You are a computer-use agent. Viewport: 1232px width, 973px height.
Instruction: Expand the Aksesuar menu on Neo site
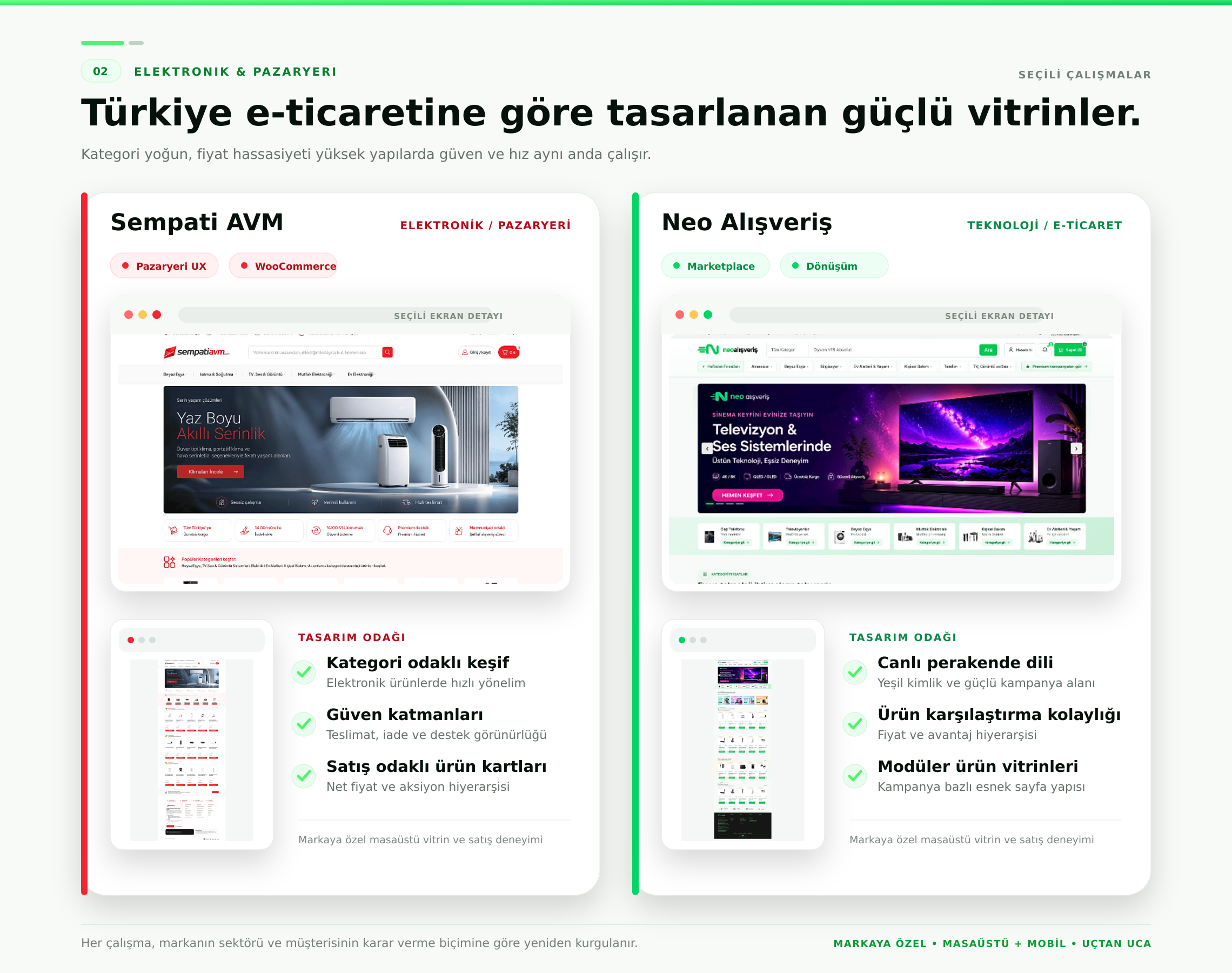click(x=762, y=366)
